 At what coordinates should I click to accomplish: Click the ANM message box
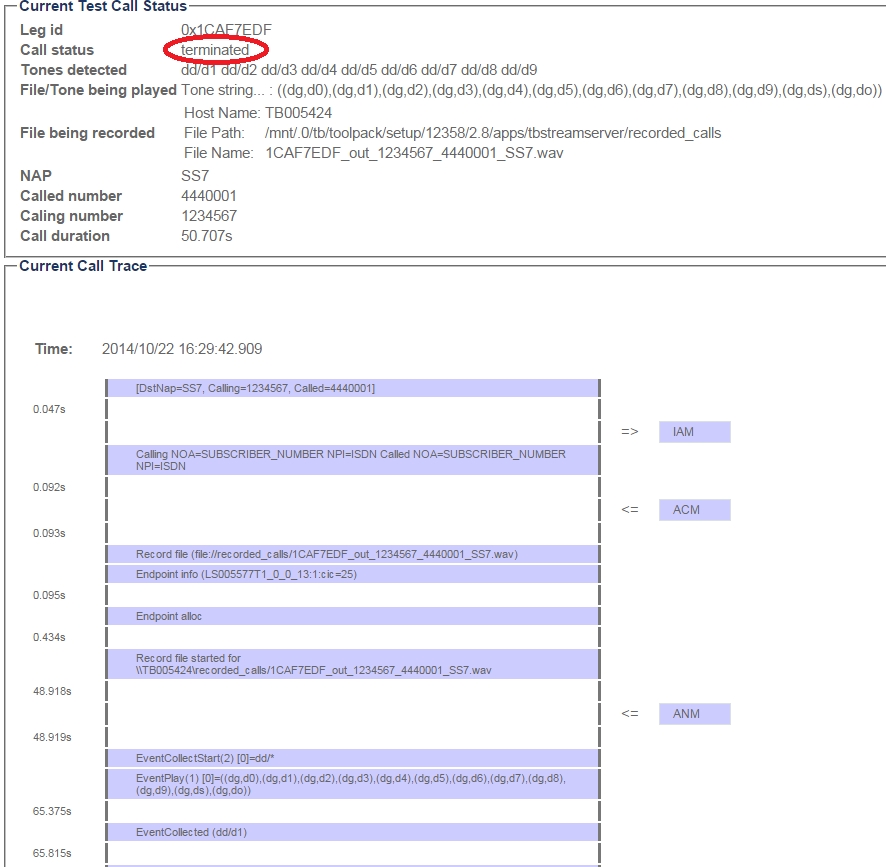click(x=694, y=714)
